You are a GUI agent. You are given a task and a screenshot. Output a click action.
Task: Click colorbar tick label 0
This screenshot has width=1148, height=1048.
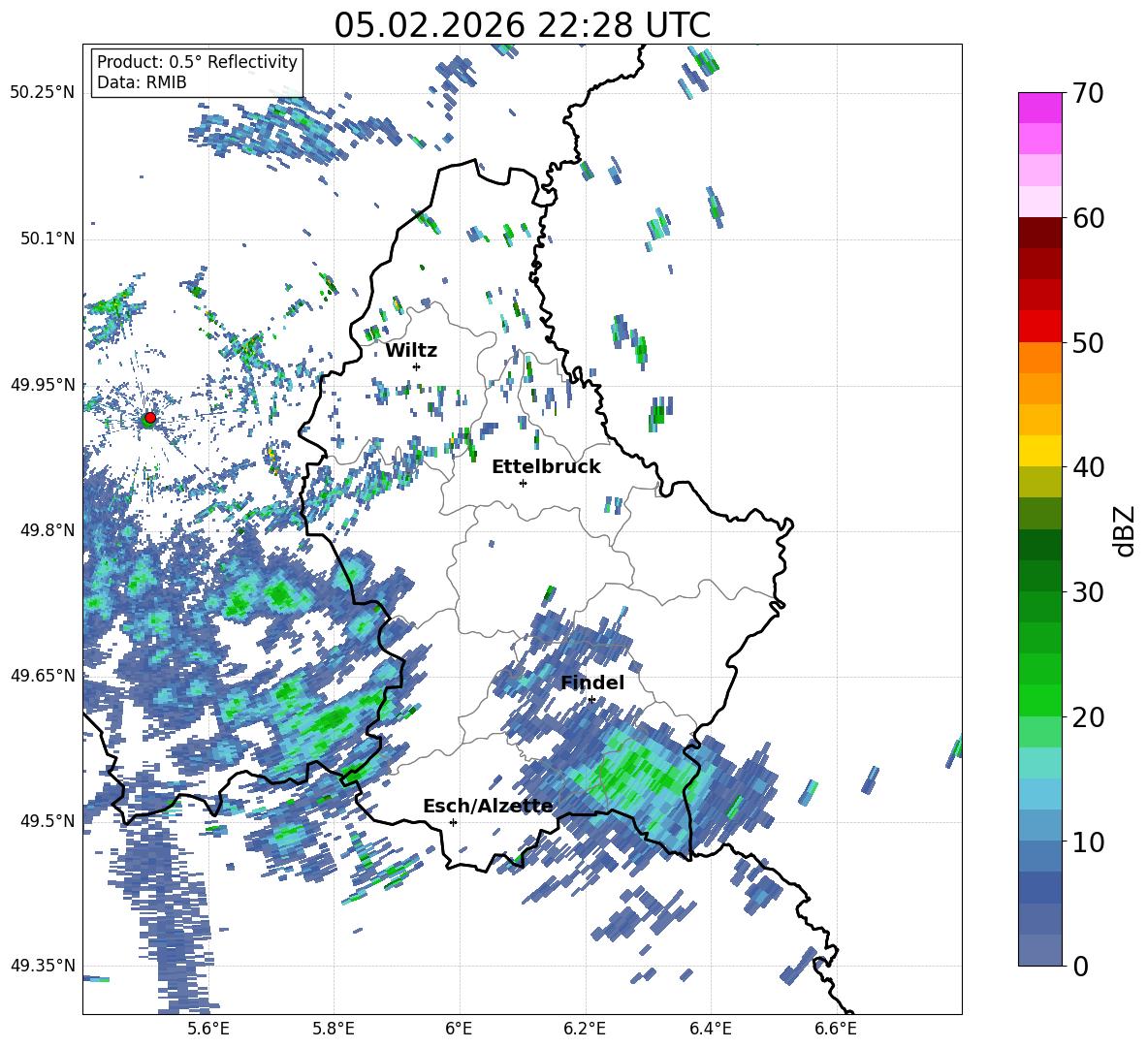tap(1080, 966)
